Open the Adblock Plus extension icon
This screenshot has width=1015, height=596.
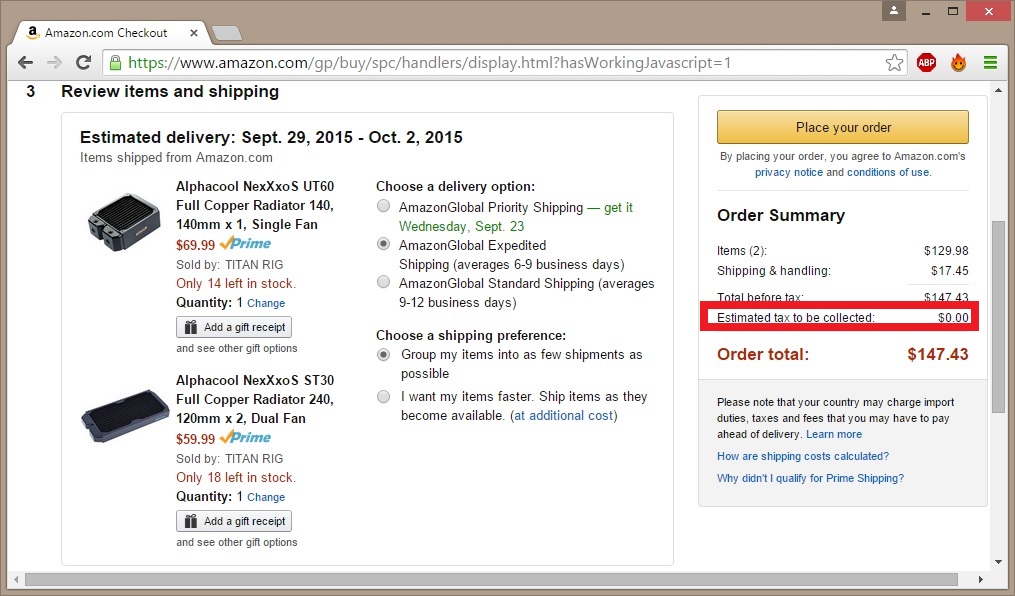927,63
